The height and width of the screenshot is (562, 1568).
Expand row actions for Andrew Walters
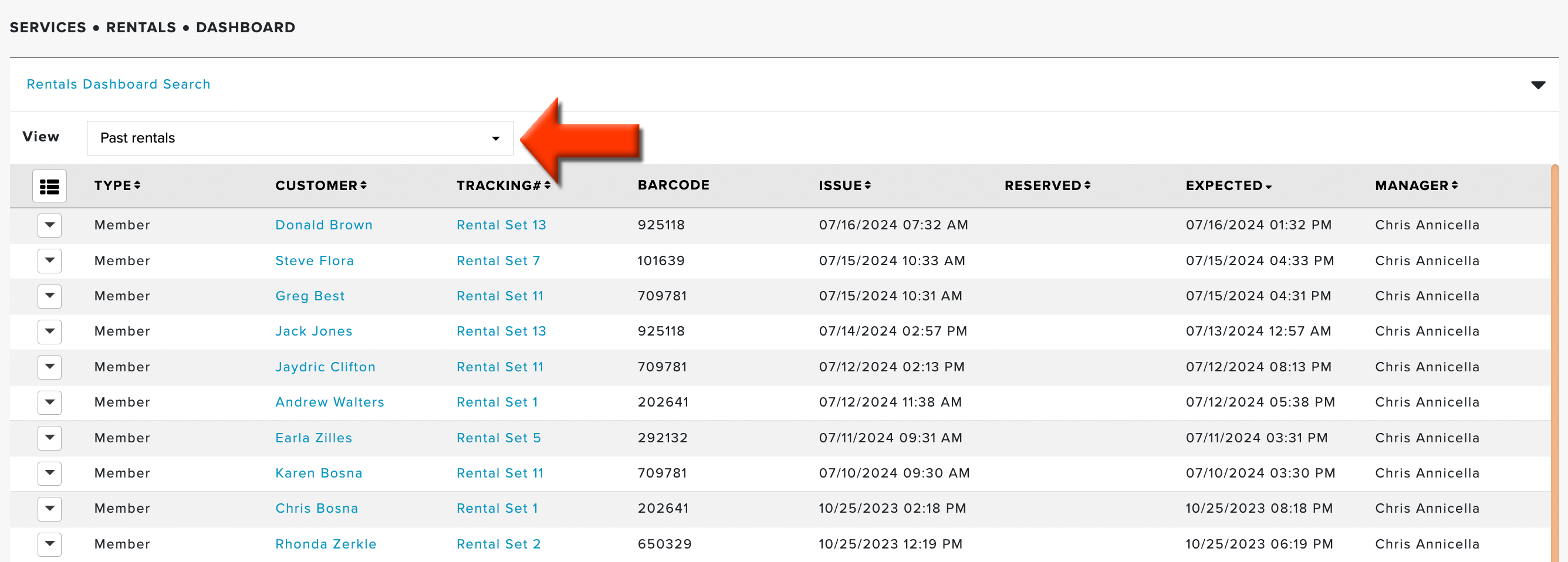[49, 402]
